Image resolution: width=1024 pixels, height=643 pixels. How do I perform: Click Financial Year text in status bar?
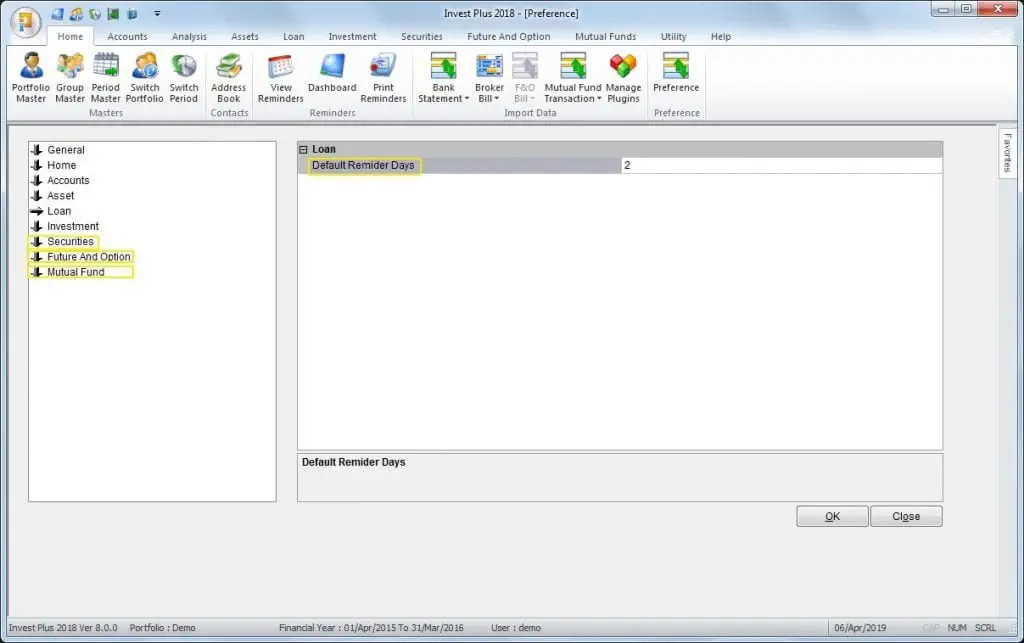point(371,627)
